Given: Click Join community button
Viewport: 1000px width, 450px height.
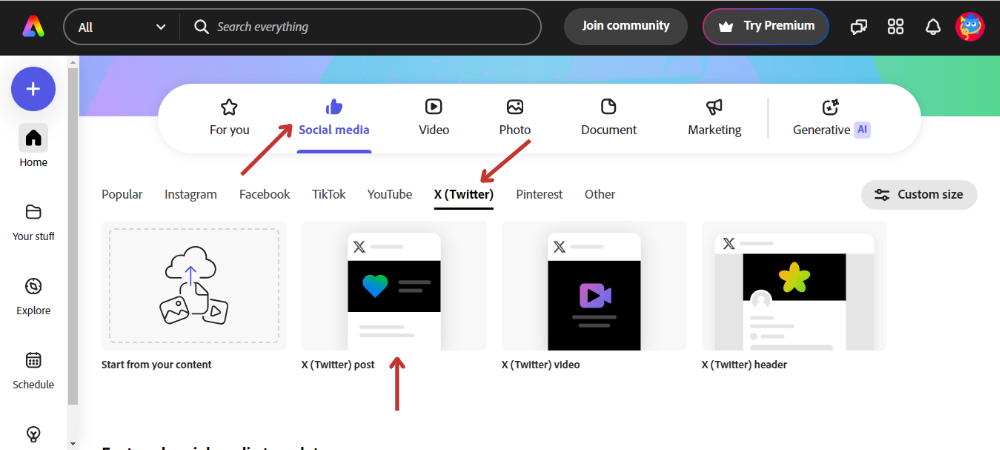Looking at the screenshot, I should pos(626,26).
